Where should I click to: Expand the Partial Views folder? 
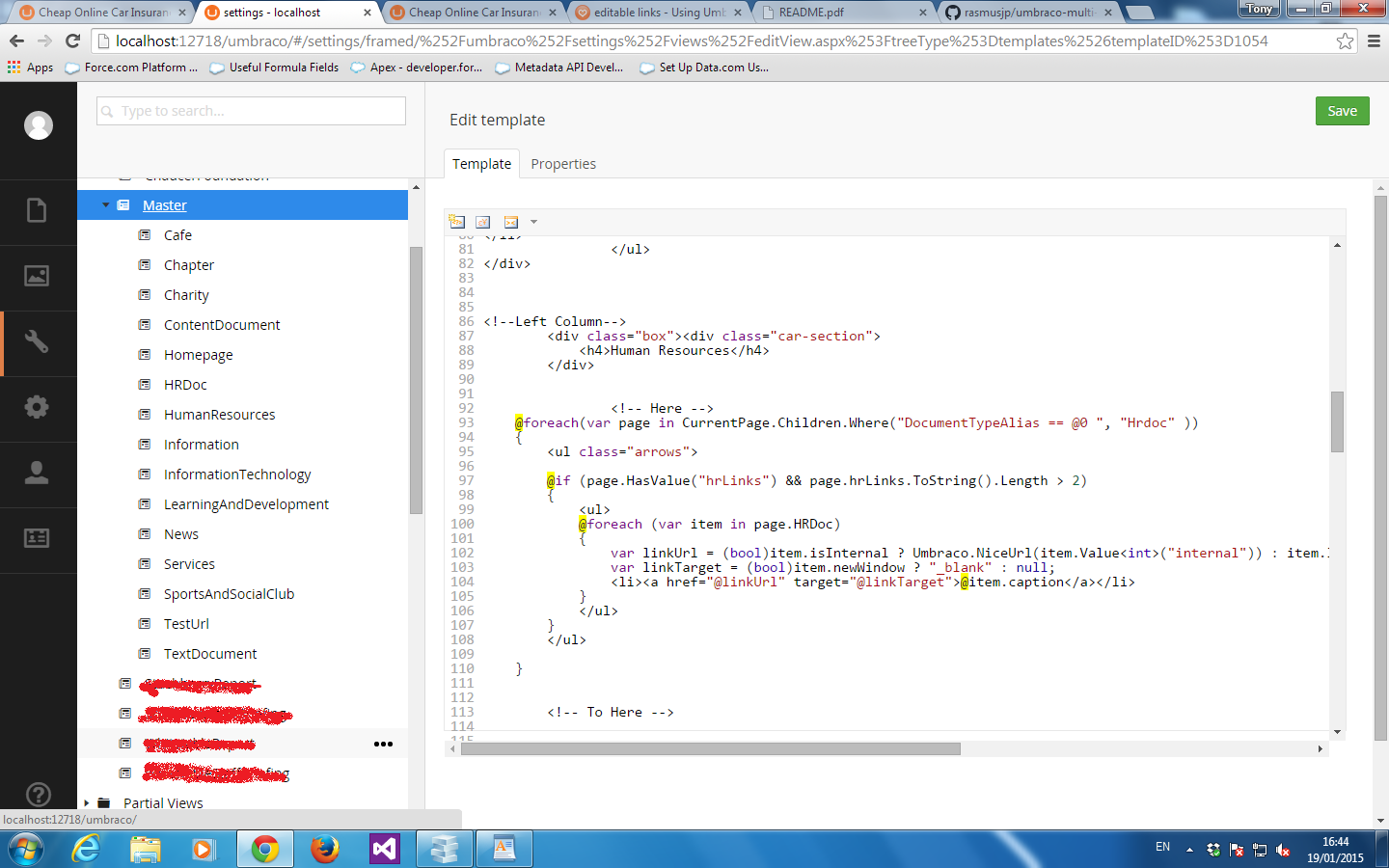click(x=87, y=802)
